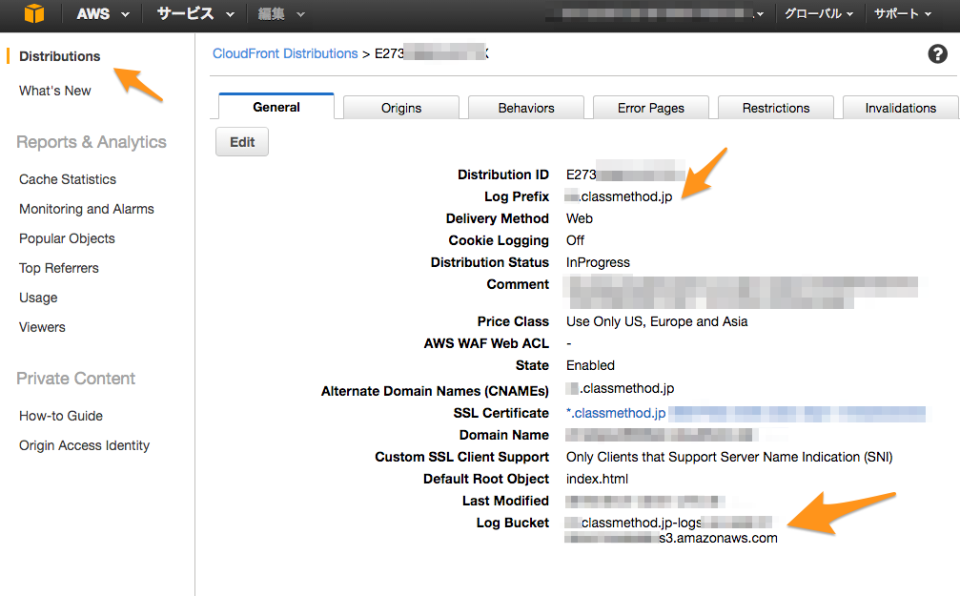Select Distributions in the sidebar
Image resolution: width=960 pixels, height=596 pixels.
[60, 56]
